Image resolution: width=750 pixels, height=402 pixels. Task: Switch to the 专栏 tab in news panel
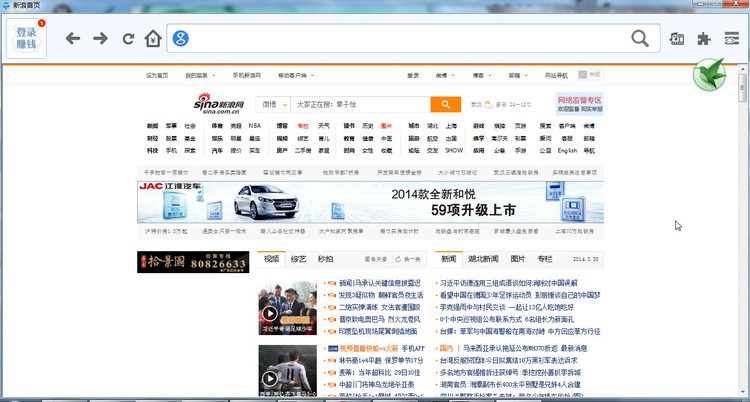pyautogui.click(x=545, y=259)
